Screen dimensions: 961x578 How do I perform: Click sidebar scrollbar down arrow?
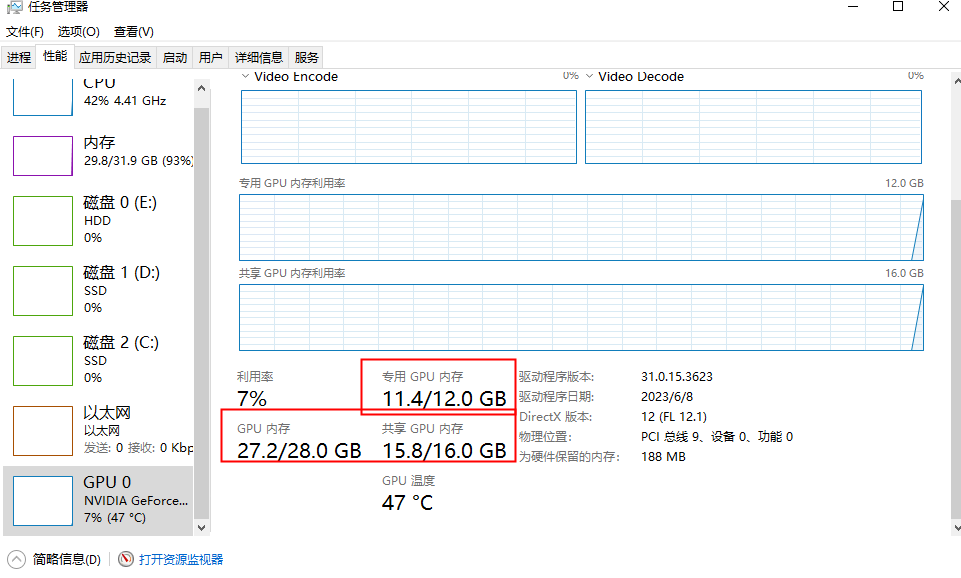pyautogui.click(x=201, y=527)
